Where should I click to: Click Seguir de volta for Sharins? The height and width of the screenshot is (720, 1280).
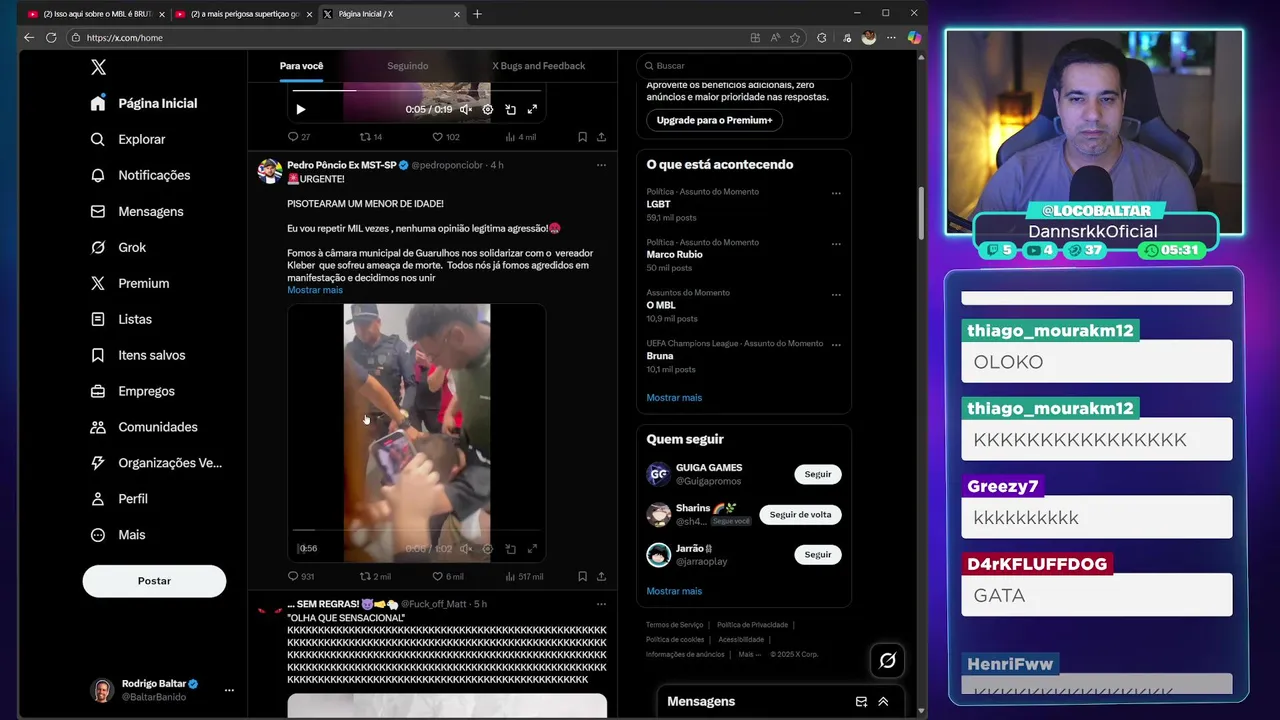(800, 514)
